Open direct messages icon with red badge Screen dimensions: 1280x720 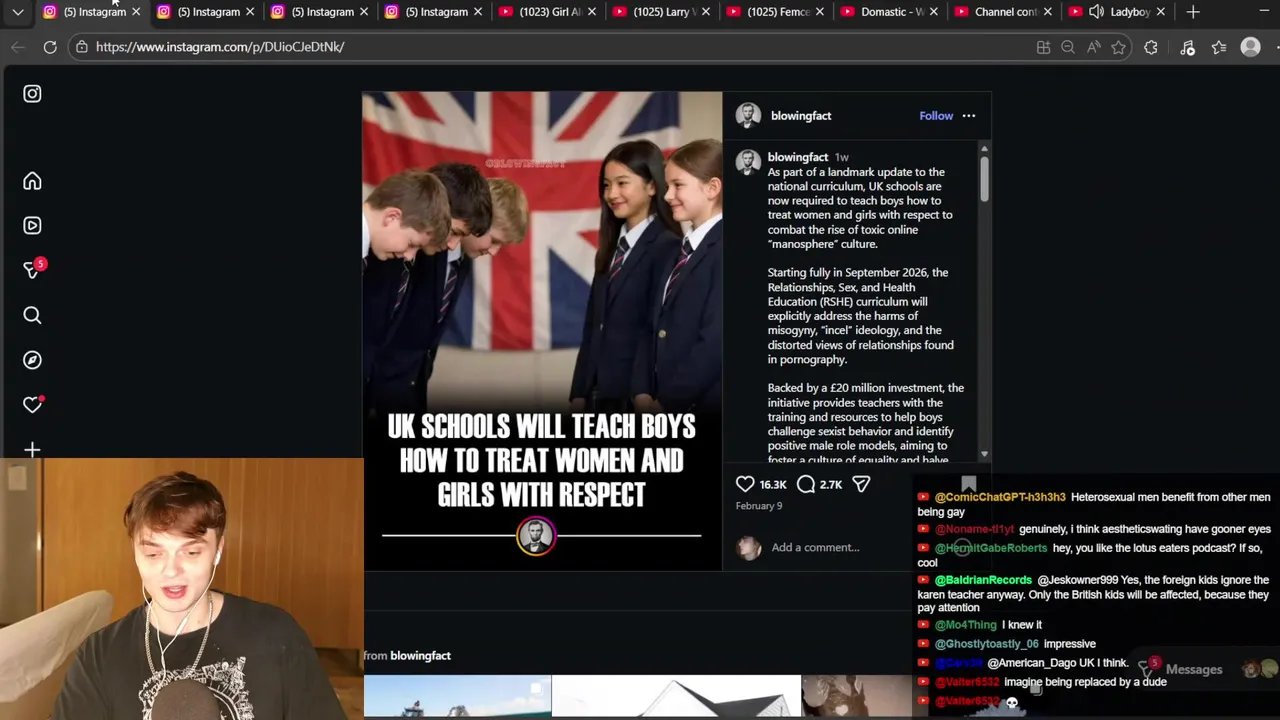[33, 269]
